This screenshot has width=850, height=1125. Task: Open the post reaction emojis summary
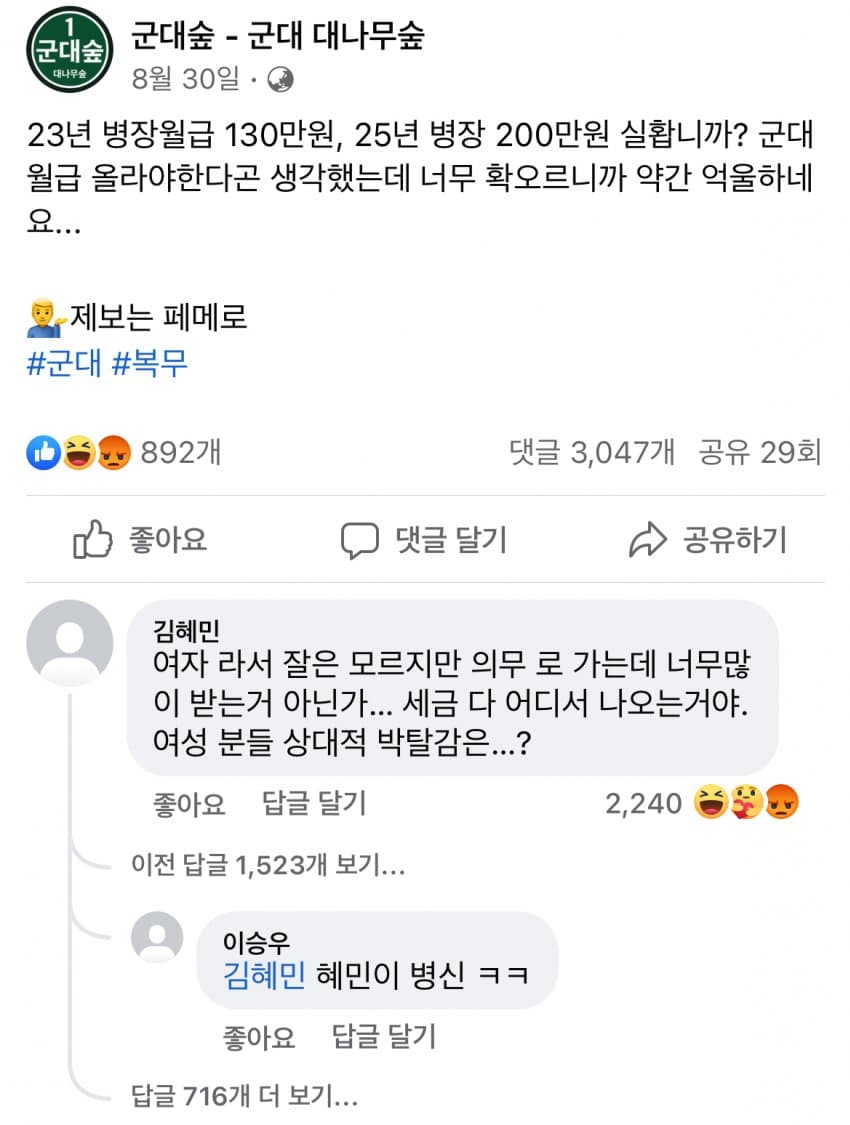[80, 453]
